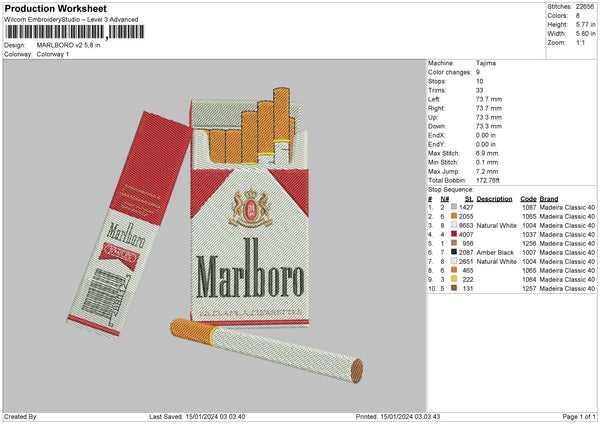Click the Amber Black description

(495, 253)
